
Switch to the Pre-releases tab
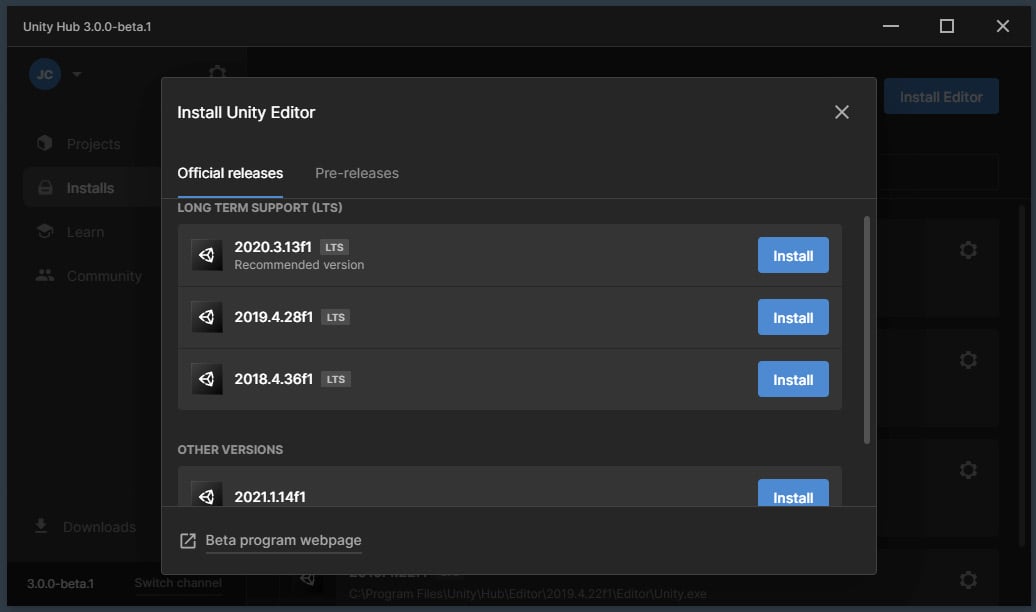(357, 173)
